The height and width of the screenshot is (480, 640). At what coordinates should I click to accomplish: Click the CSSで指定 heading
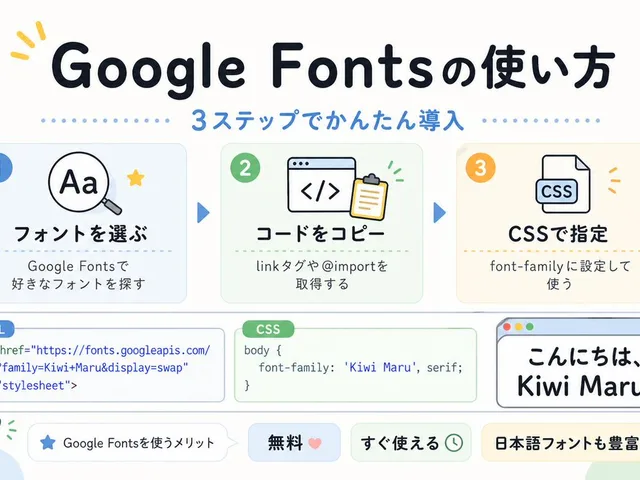pyautogui.click(x=558, y=233)
